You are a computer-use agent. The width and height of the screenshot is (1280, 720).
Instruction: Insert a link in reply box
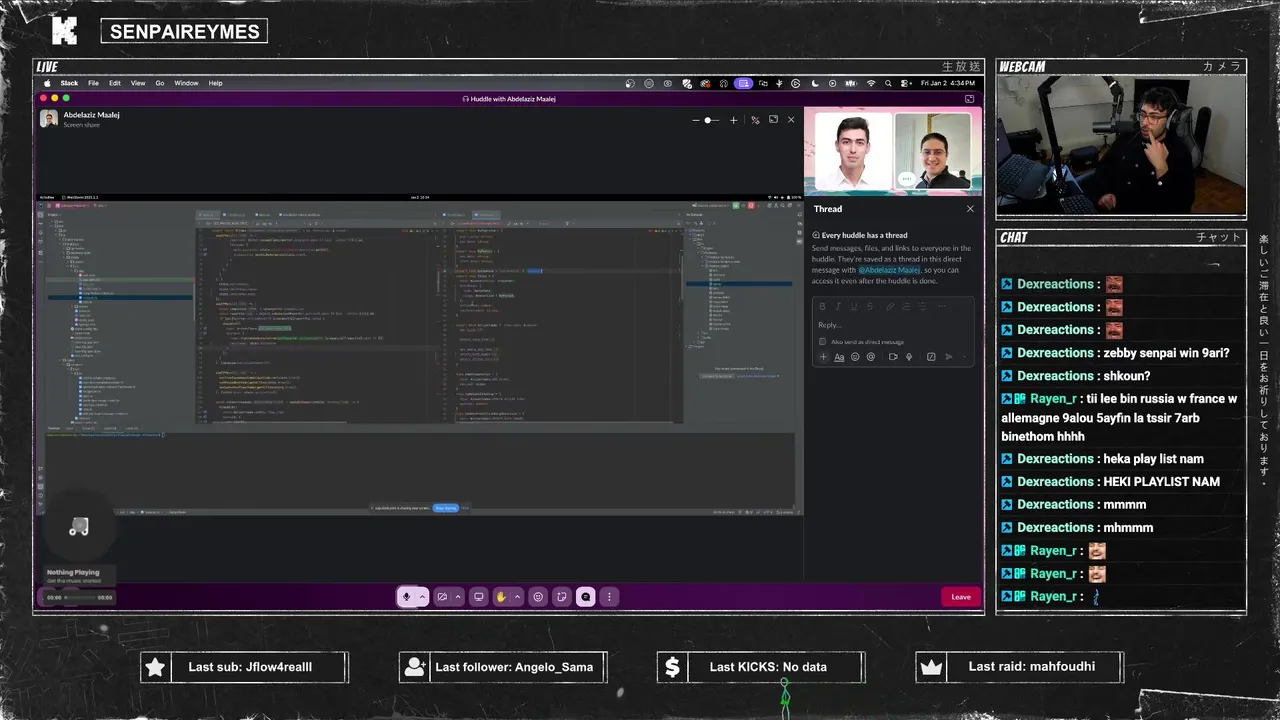point(889,306)
